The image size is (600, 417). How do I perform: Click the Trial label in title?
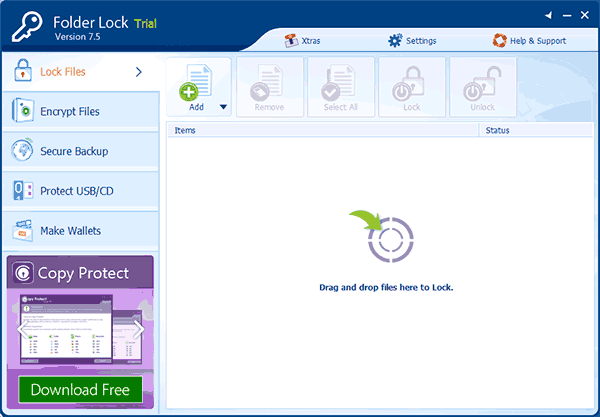(x=145, y=24)
